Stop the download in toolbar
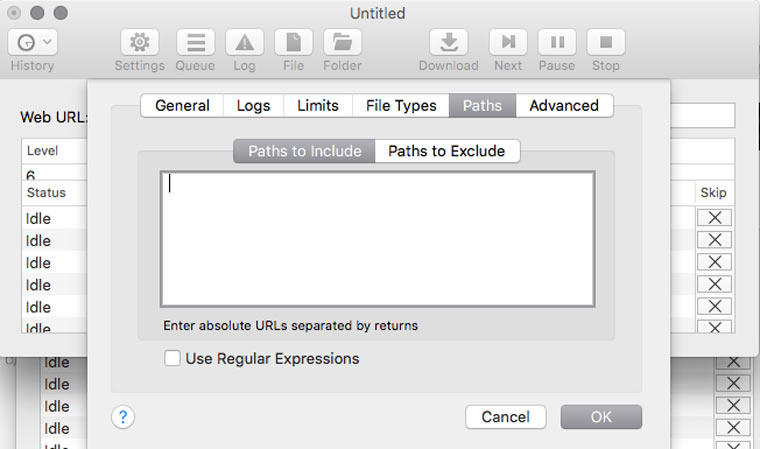Screen dimensions: 760x449 [x=605, y=43]
